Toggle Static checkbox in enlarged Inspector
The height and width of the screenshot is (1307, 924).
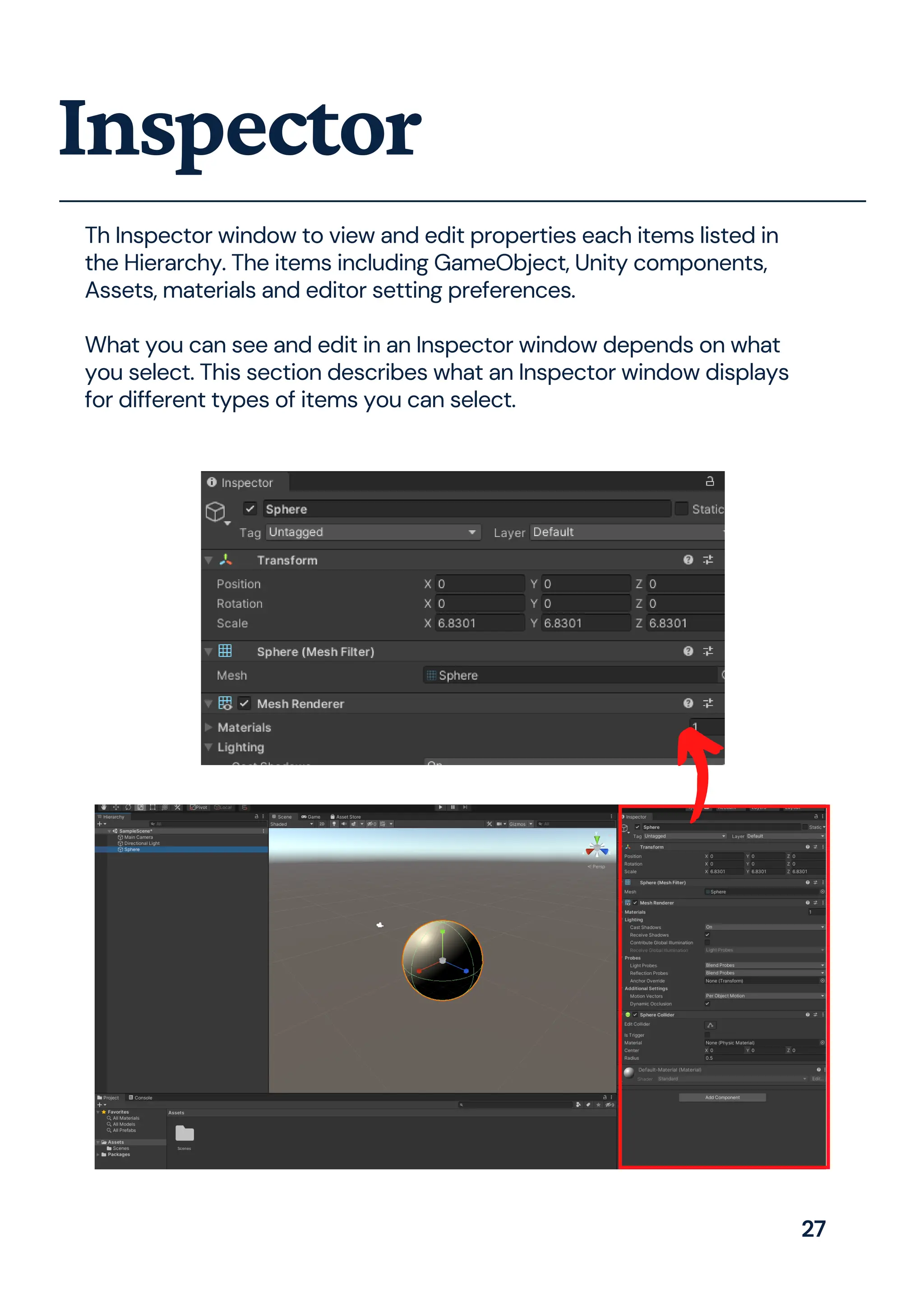[681, 508]
